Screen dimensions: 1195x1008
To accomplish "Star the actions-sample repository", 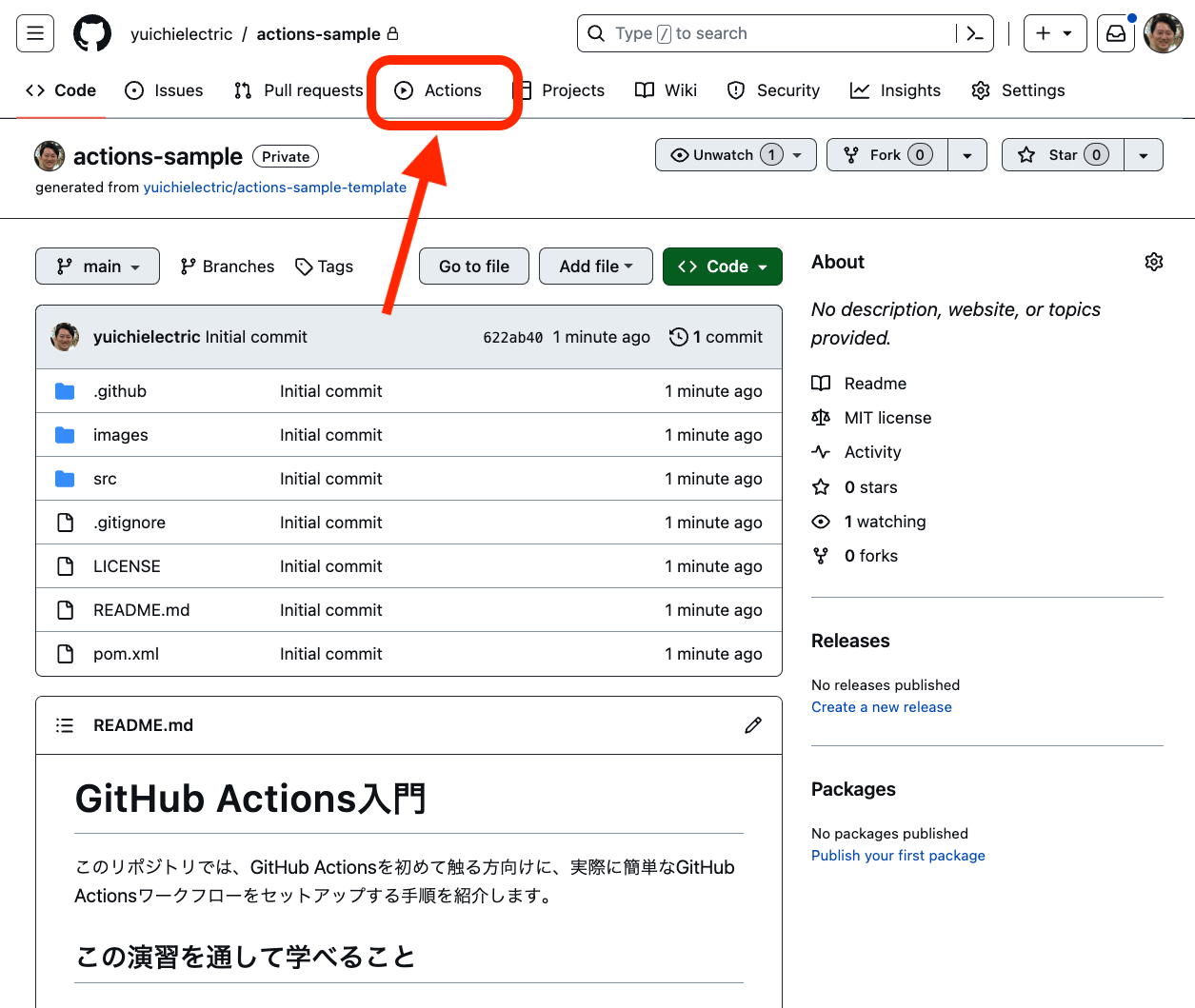I will click(1063, 155).
